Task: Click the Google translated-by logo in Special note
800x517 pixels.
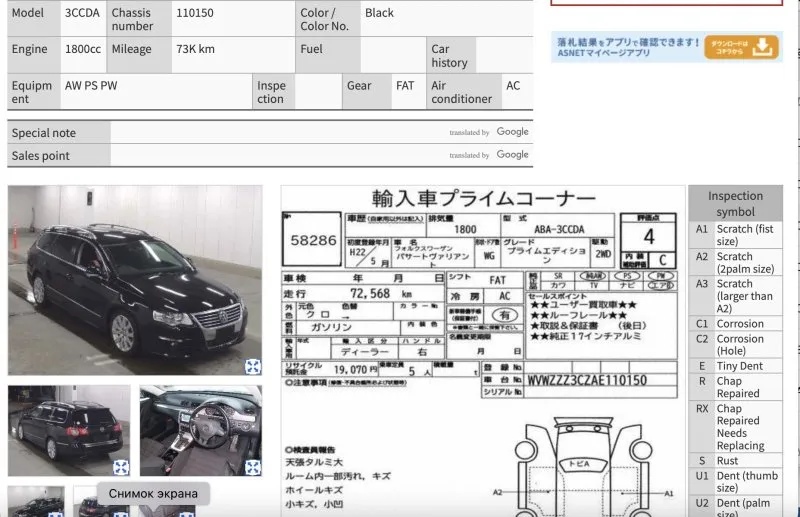Action: (512, 132)
